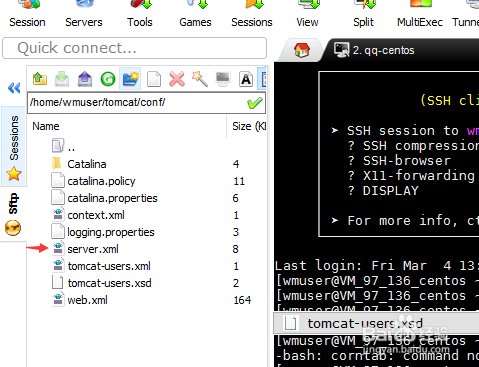Open the Session toolbar button
479x367 pixels.
(x=27, y=15)
